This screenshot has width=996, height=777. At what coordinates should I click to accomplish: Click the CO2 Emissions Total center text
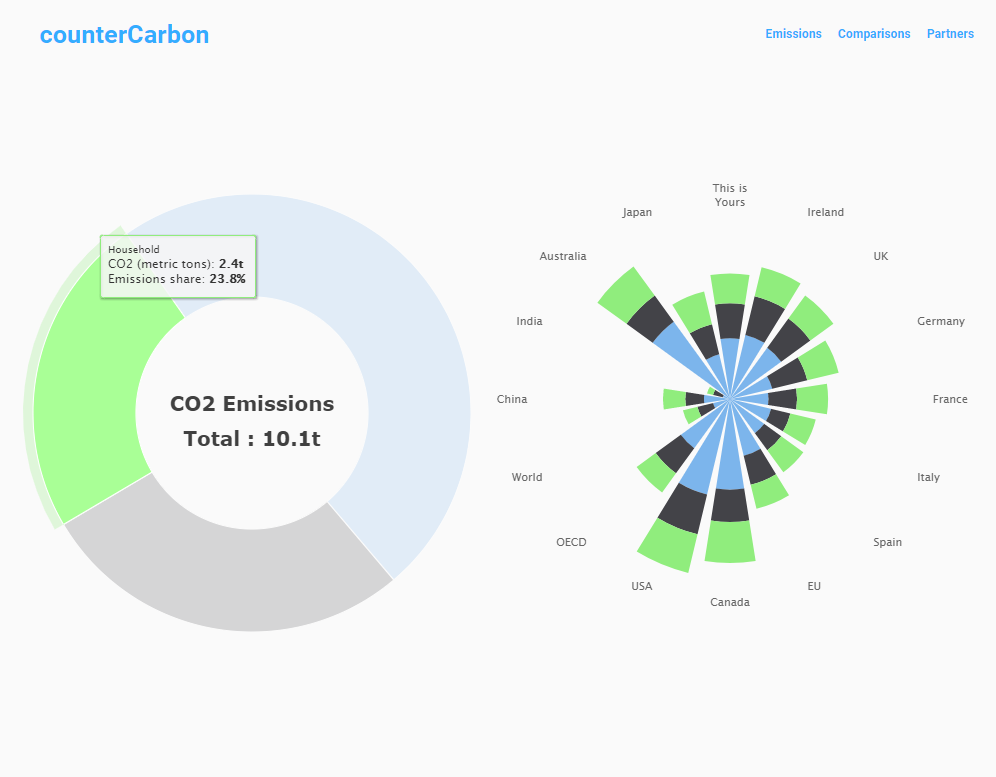point(252,421)
